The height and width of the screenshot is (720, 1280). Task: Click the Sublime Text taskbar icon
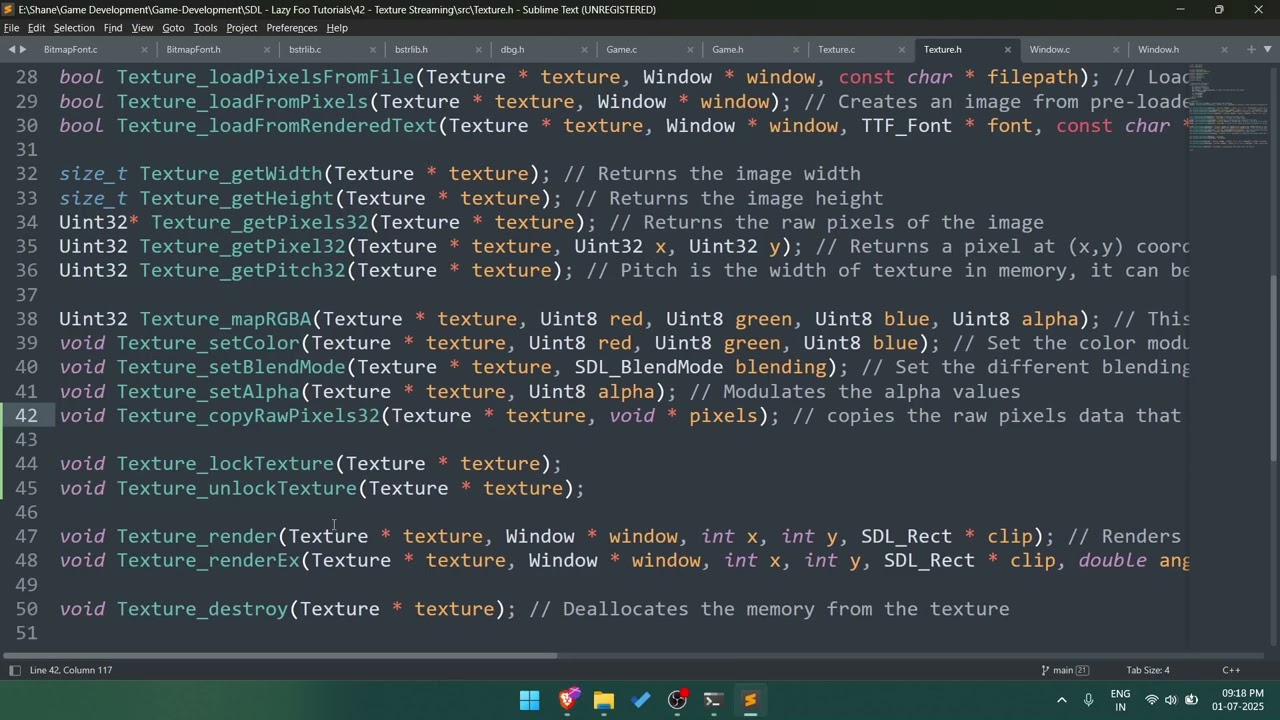751,700
